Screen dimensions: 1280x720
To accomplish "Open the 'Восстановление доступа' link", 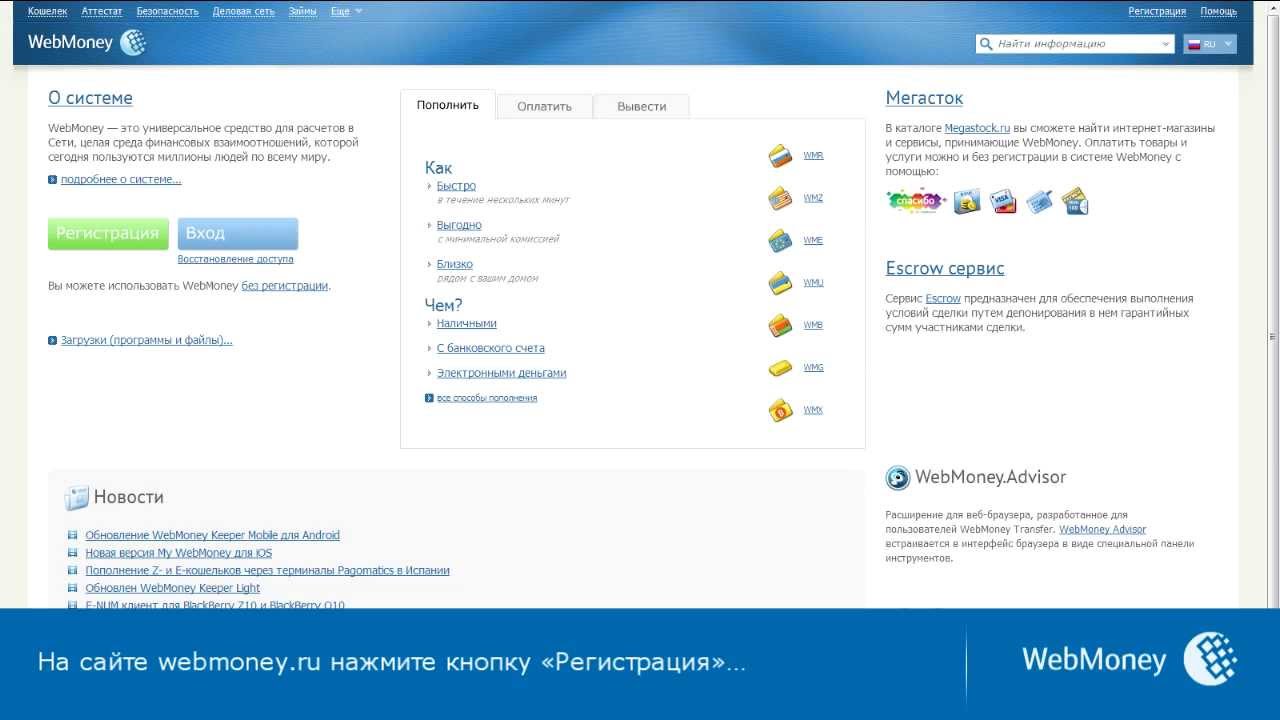I will click(236, 259).
